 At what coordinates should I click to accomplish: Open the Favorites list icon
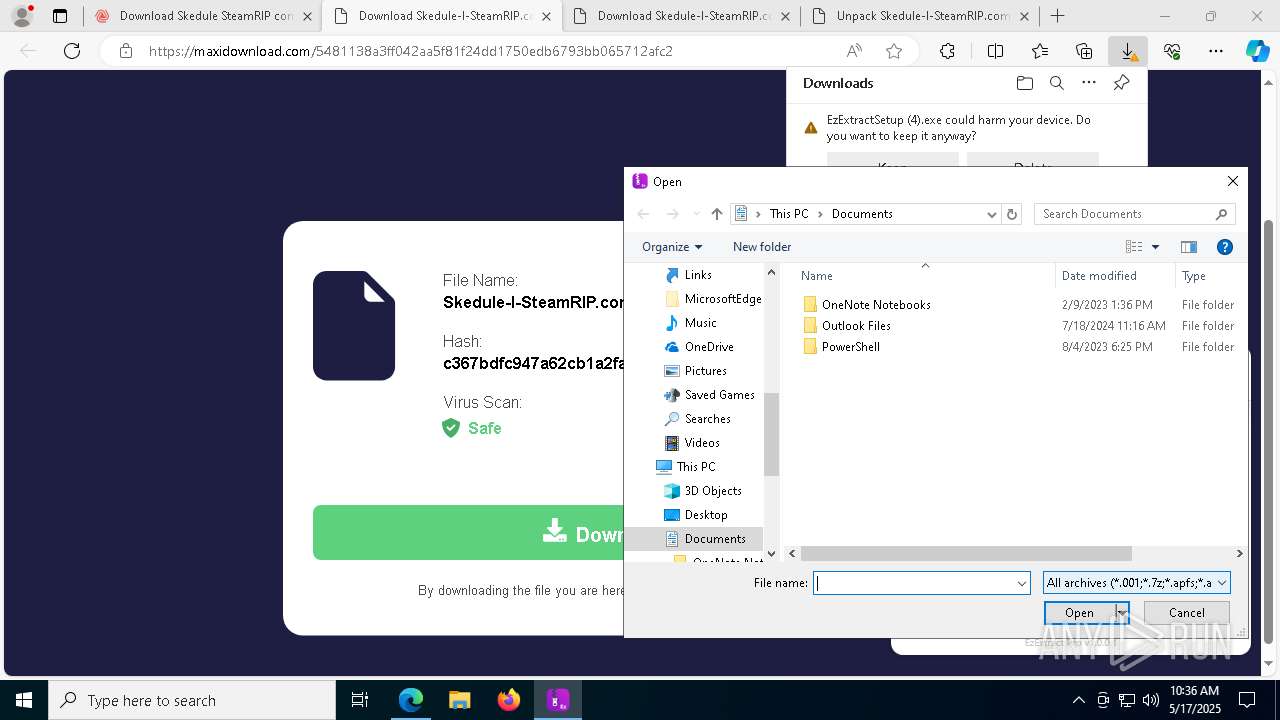pos(1040,51)
